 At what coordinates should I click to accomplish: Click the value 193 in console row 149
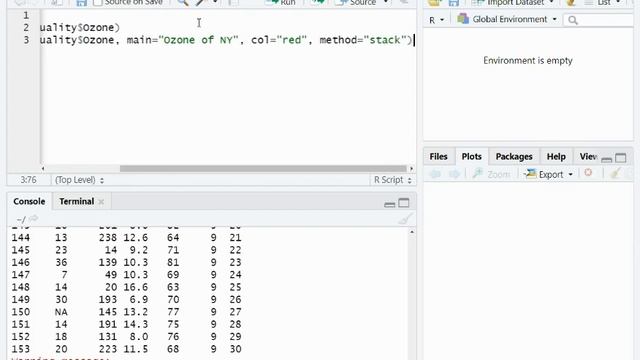(108, 300)
